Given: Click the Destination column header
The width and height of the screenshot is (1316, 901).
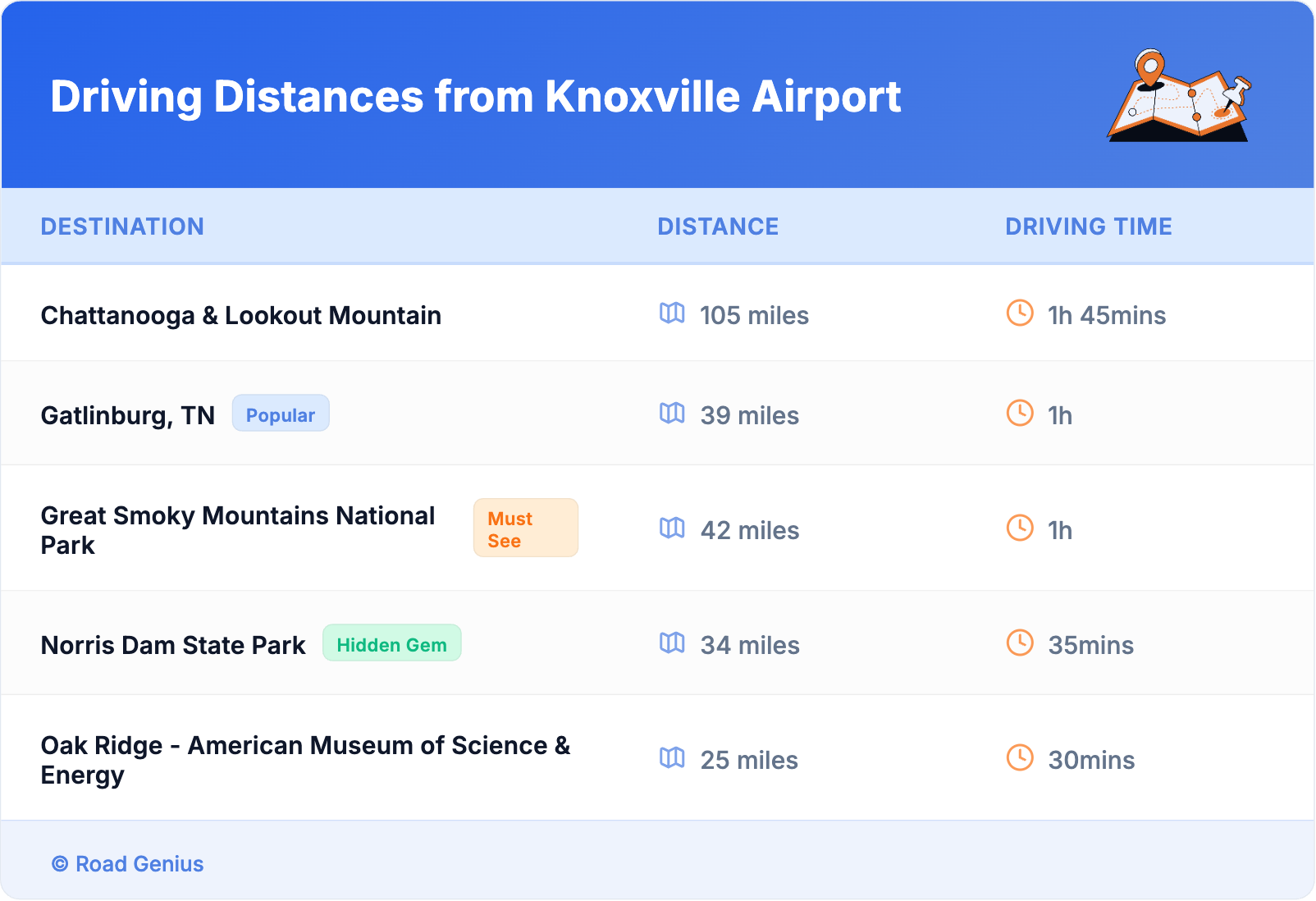Looking at the screenshot, I should tap(122, 226).
